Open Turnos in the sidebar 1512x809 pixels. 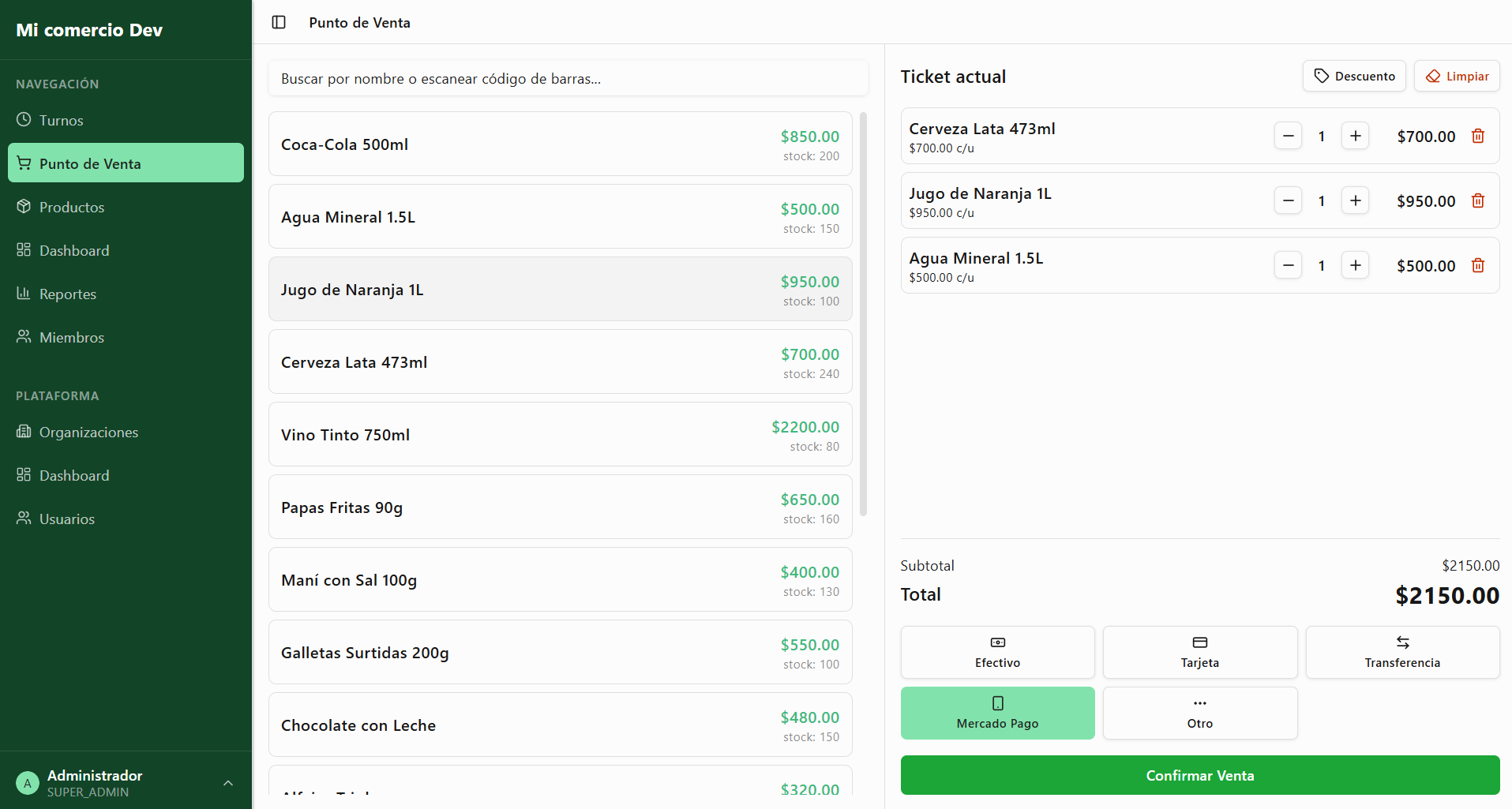(126, 120)
